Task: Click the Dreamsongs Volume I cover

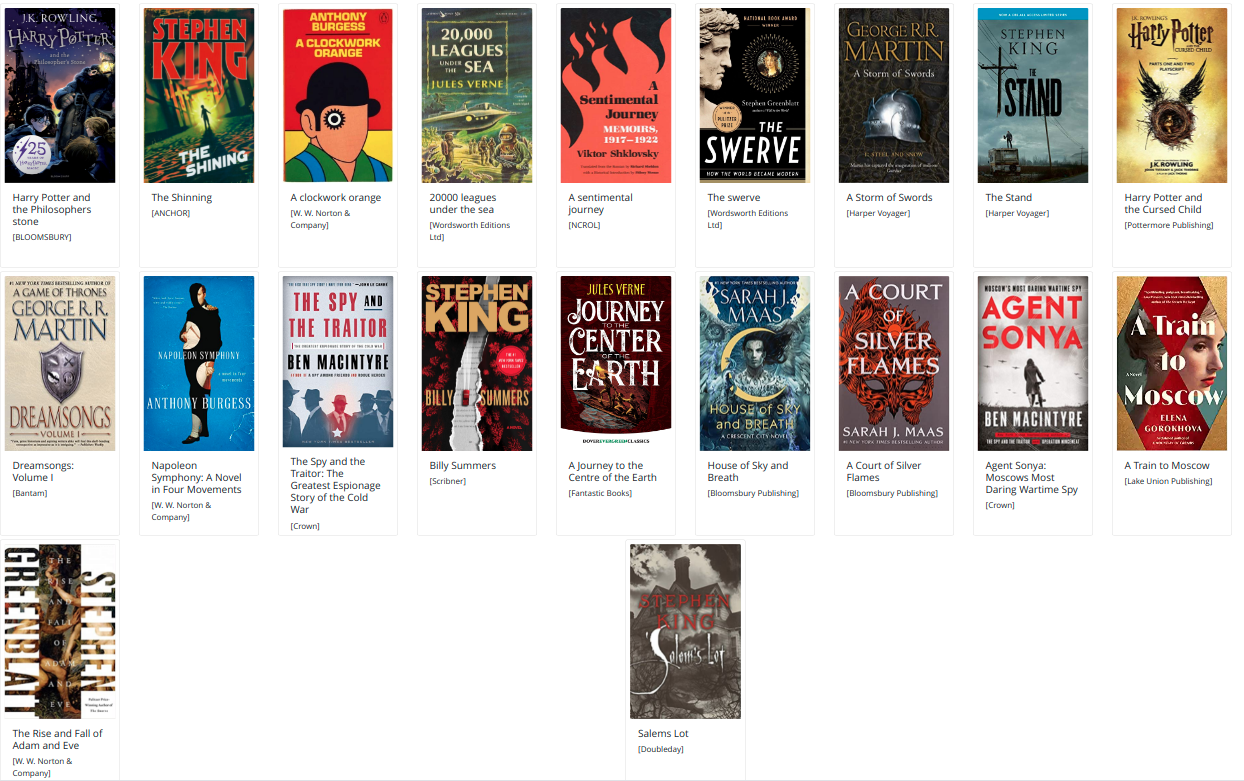Action: pyautogui.click(x=60, y=363)
